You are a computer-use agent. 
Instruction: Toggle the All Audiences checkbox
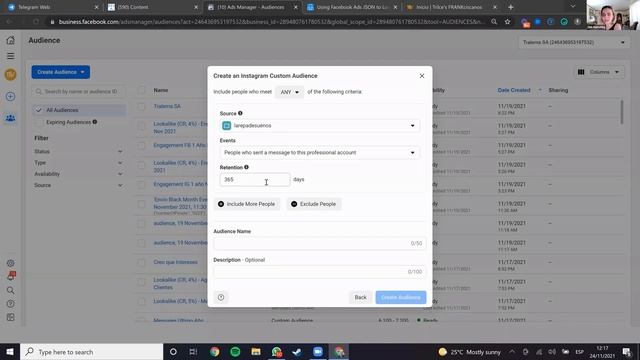pyautogui.click(x=39, y=110)
